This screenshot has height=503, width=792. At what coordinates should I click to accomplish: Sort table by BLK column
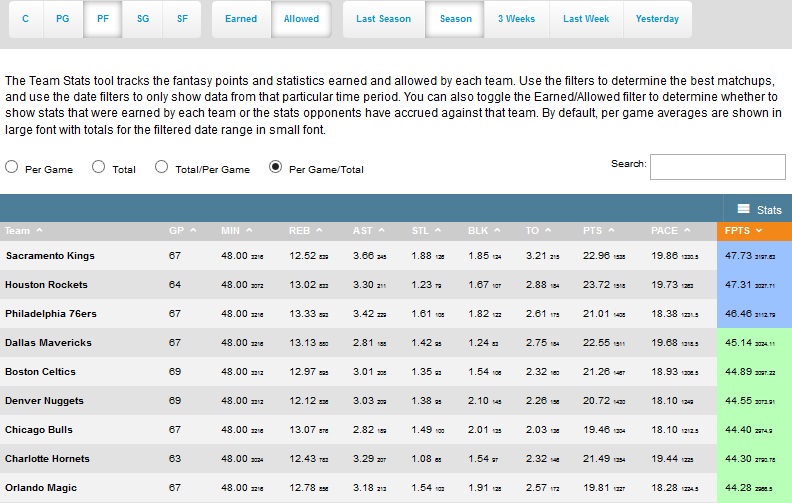[x=484, y=231]
